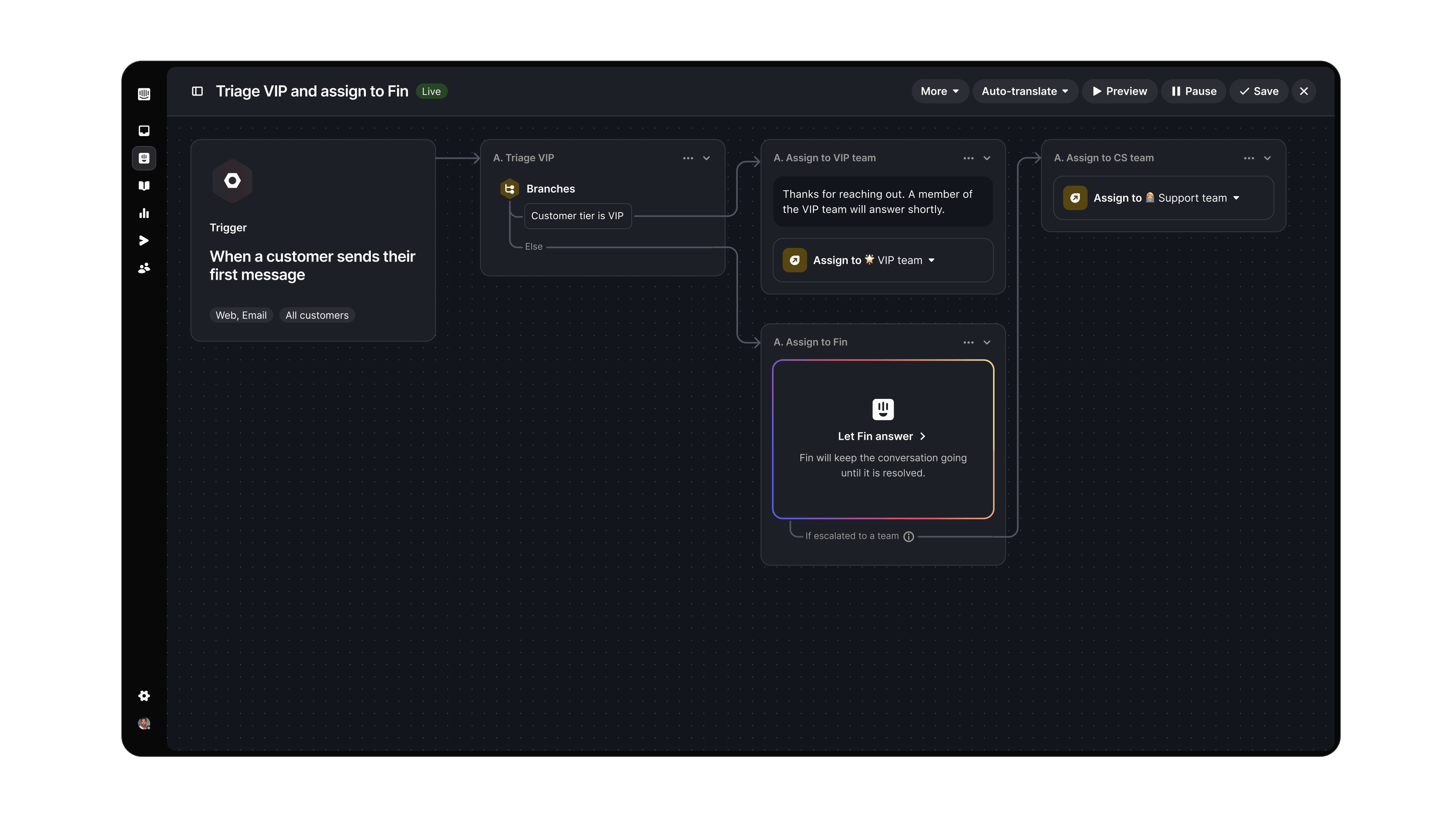The image size is (1456, 819).
Task: Click the Trigger hexagon icon
Action: pos(232,181)
